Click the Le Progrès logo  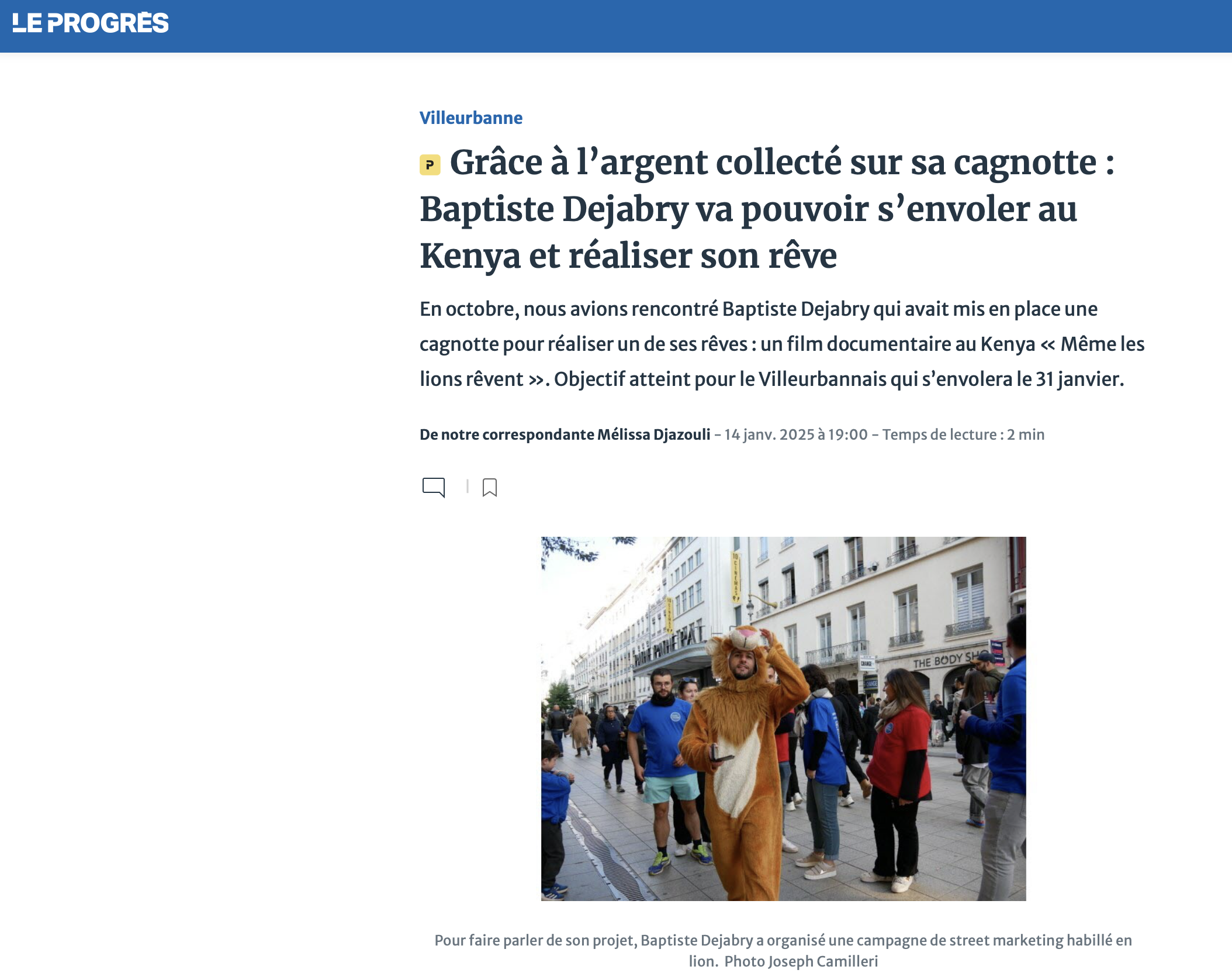[91, 23]
